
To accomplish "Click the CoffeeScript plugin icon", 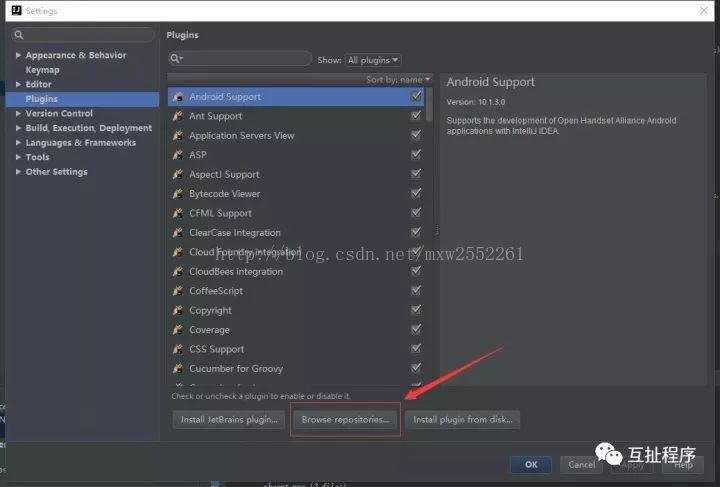I will (178, 291).
